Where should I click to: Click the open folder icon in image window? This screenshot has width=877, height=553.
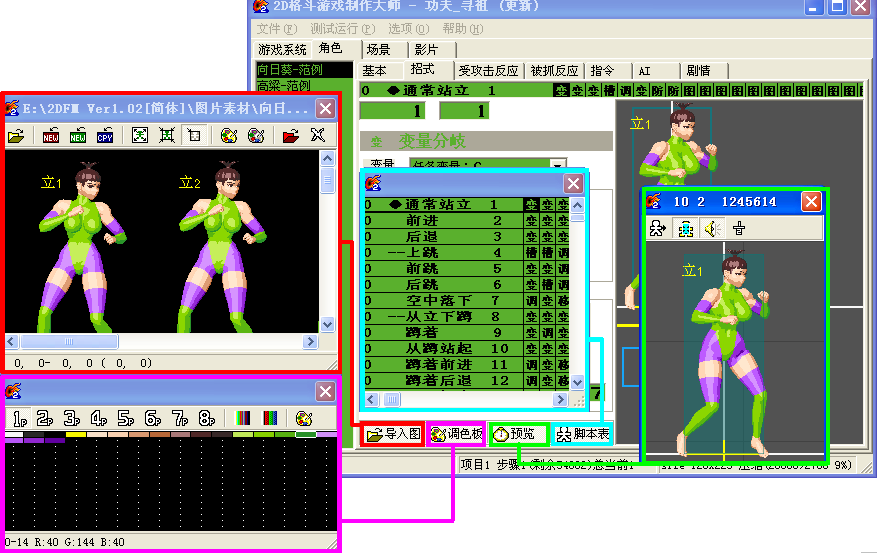coord(16,135)
